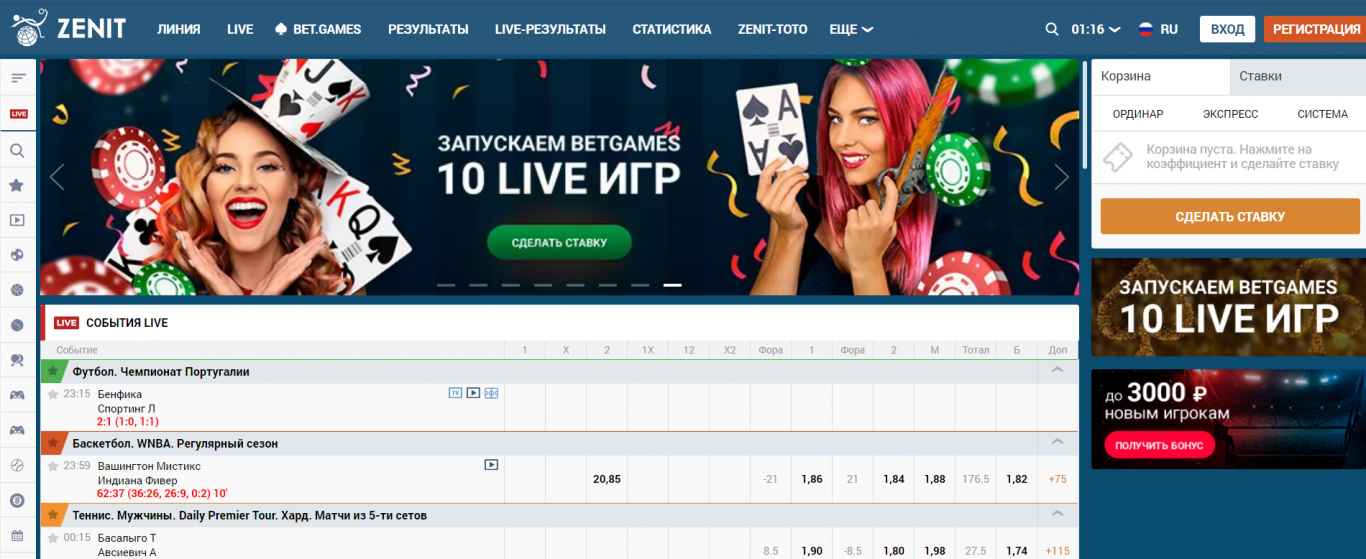Open the time zone dropdown showing 01:16
Image resolution: width=1366 pixels, height=559 pixels.
1096,29
